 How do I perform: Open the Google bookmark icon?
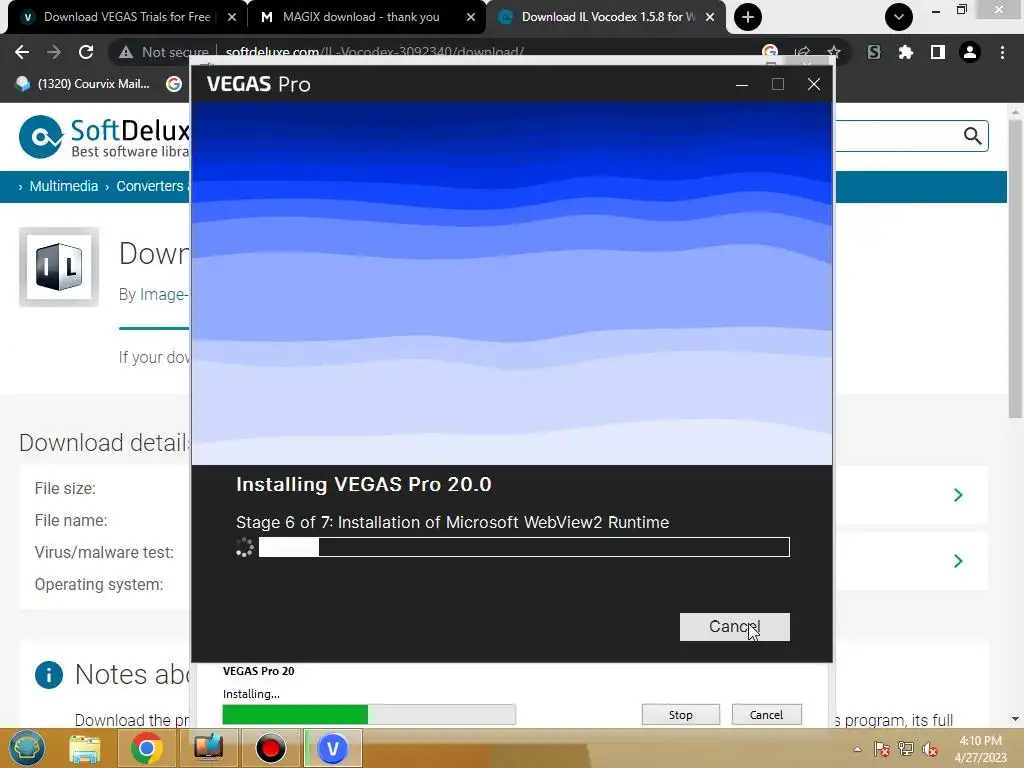[174, 84]
